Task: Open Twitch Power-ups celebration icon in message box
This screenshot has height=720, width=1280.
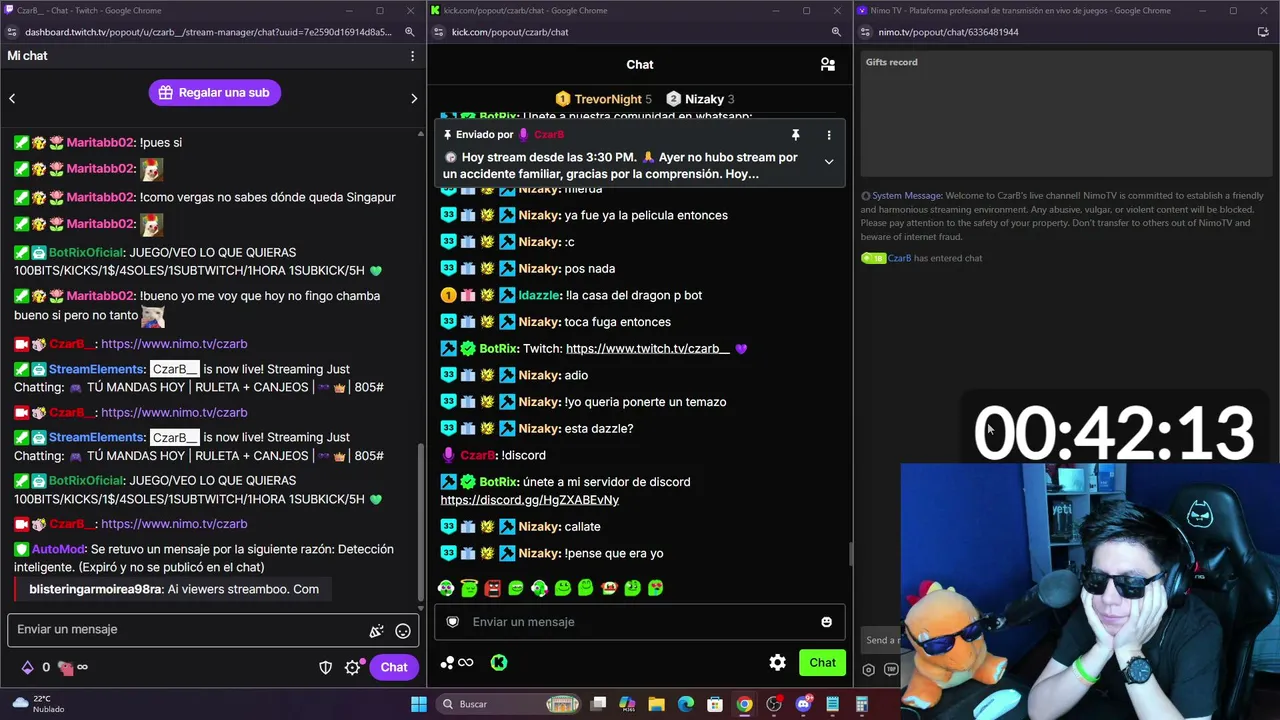Action: point(376,631)
